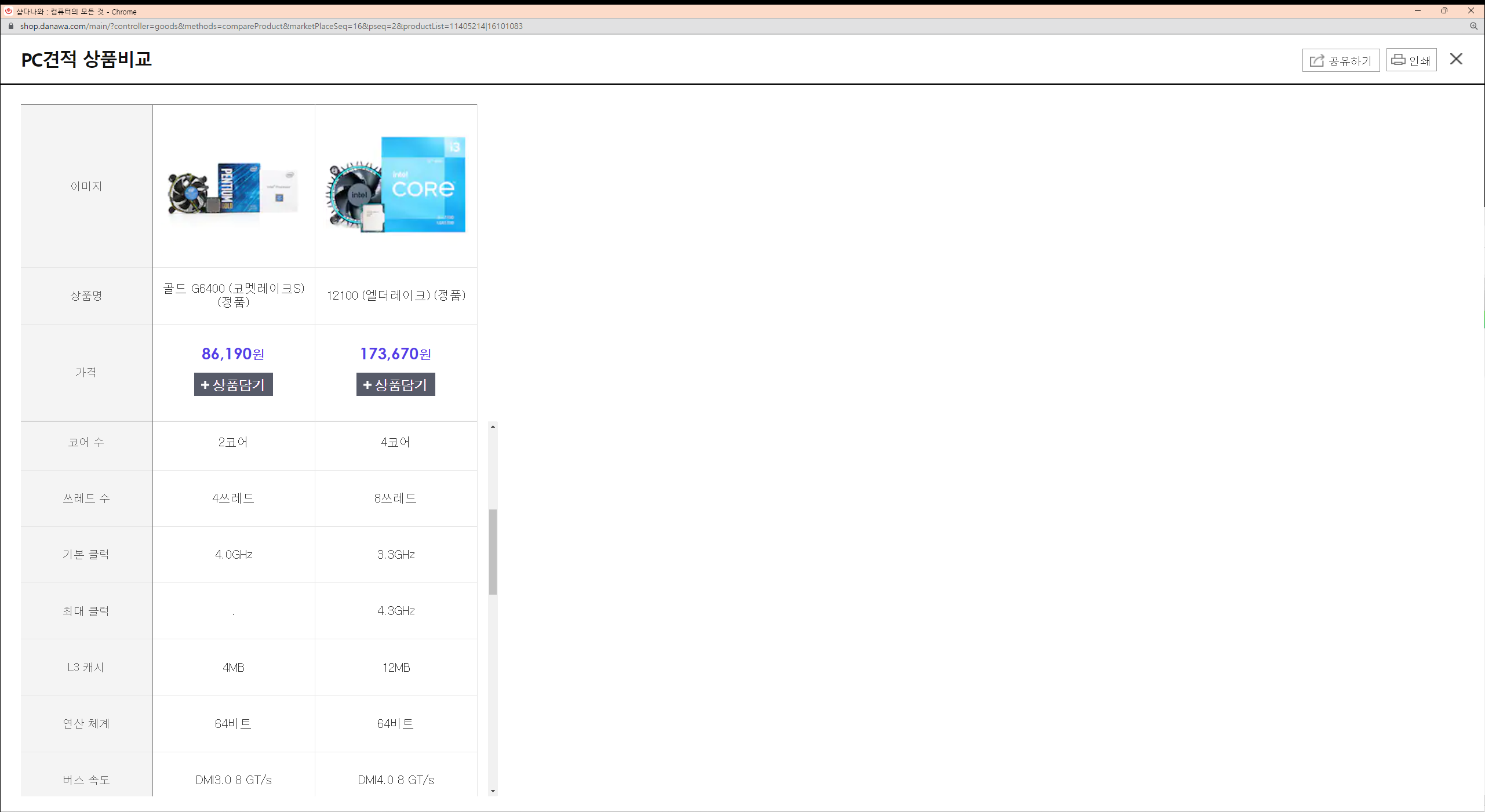Select the 86,190원 price text

(233, 354)
